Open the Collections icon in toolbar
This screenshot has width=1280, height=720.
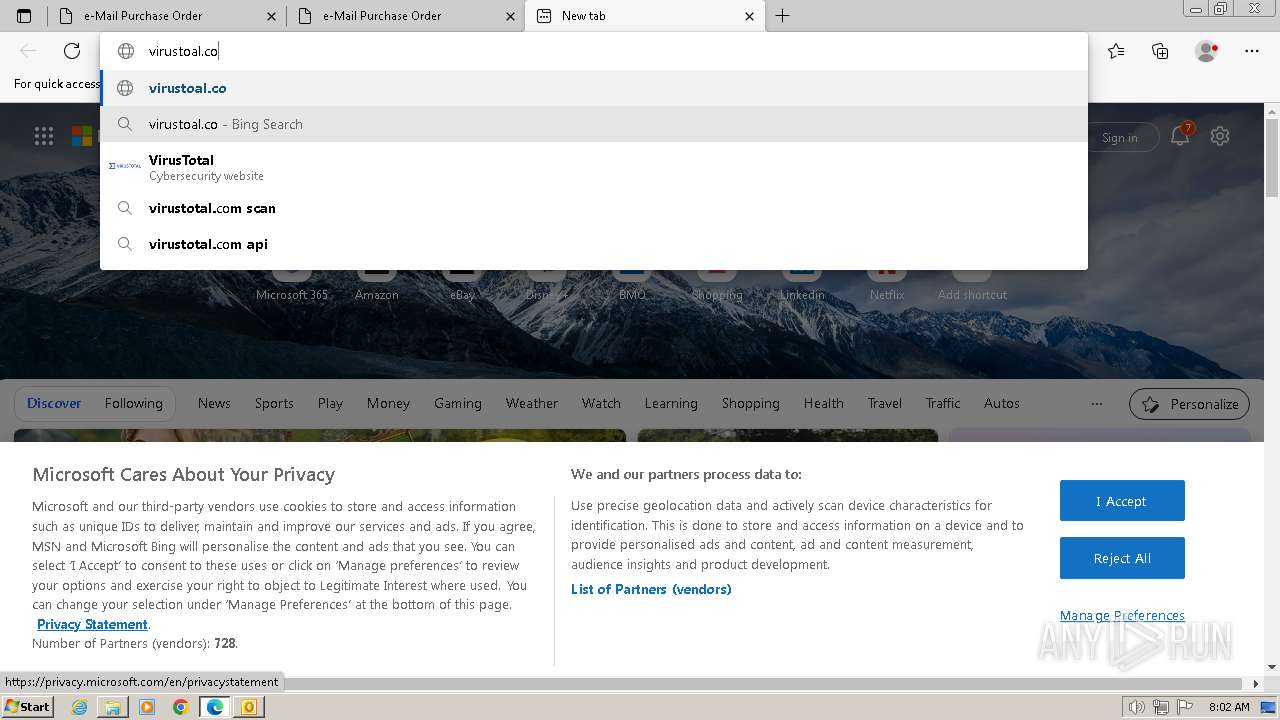tap(1160, 51)
